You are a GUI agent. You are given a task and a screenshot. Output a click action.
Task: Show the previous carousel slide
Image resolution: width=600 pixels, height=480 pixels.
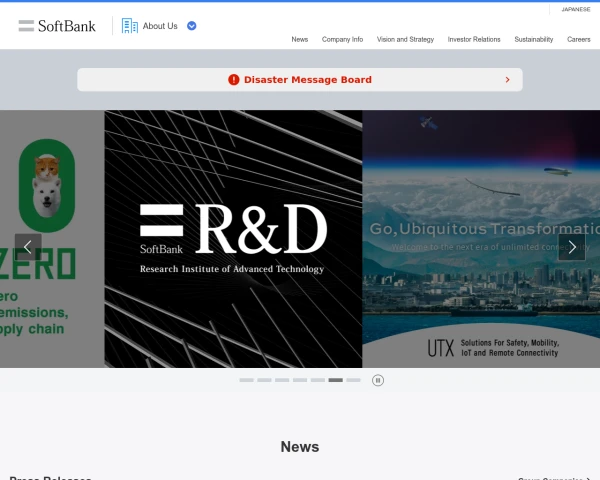[28, 246]
